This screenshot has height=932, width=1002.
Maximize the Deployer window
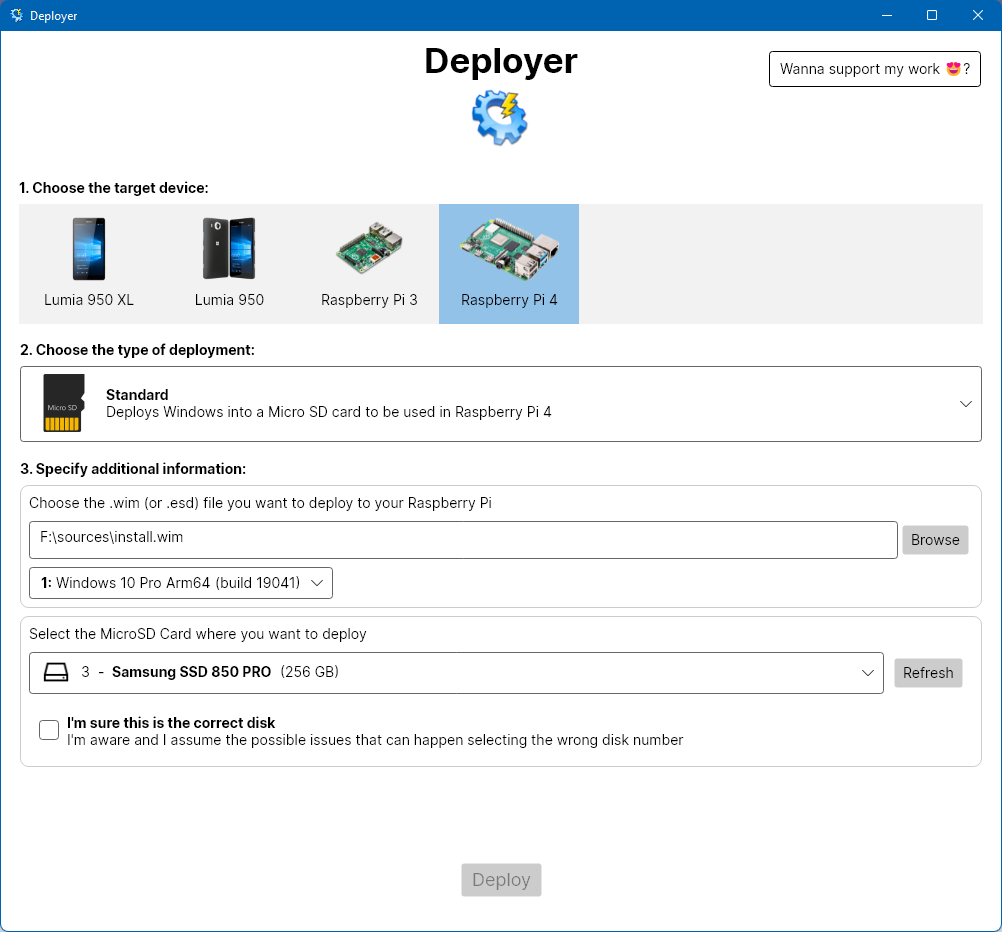932,15
